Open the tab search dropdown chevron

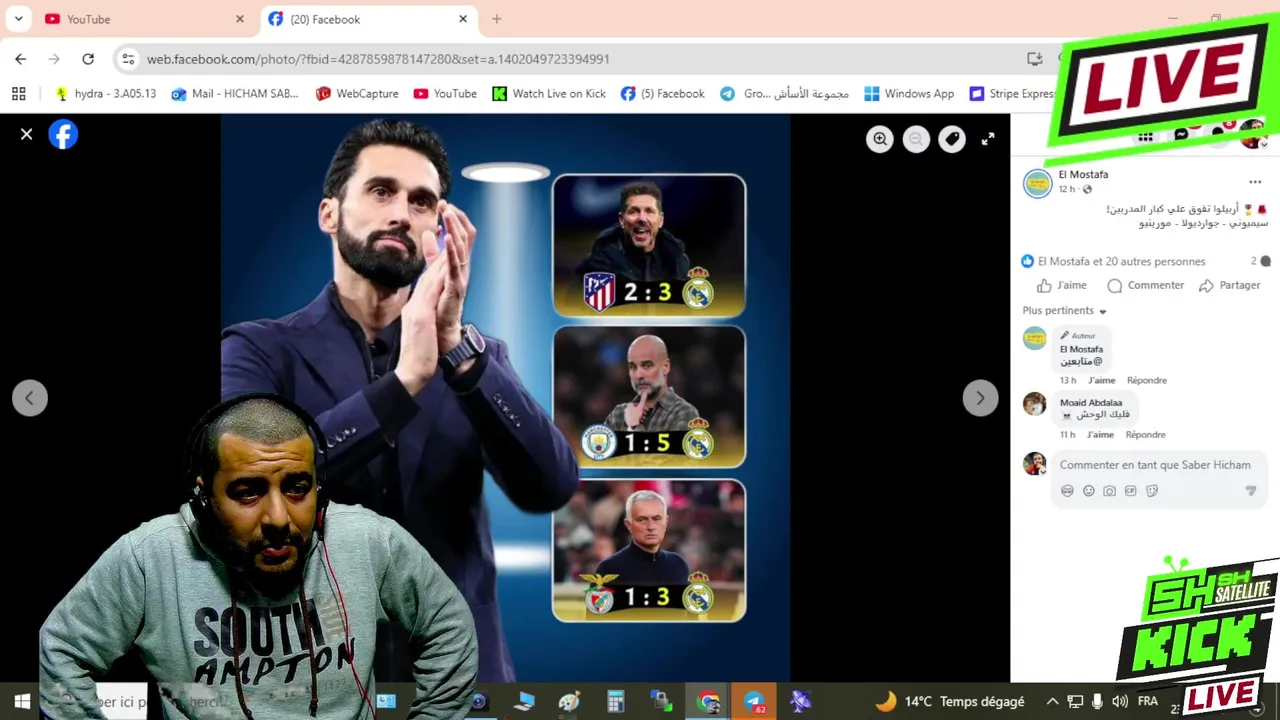(18, 19)
